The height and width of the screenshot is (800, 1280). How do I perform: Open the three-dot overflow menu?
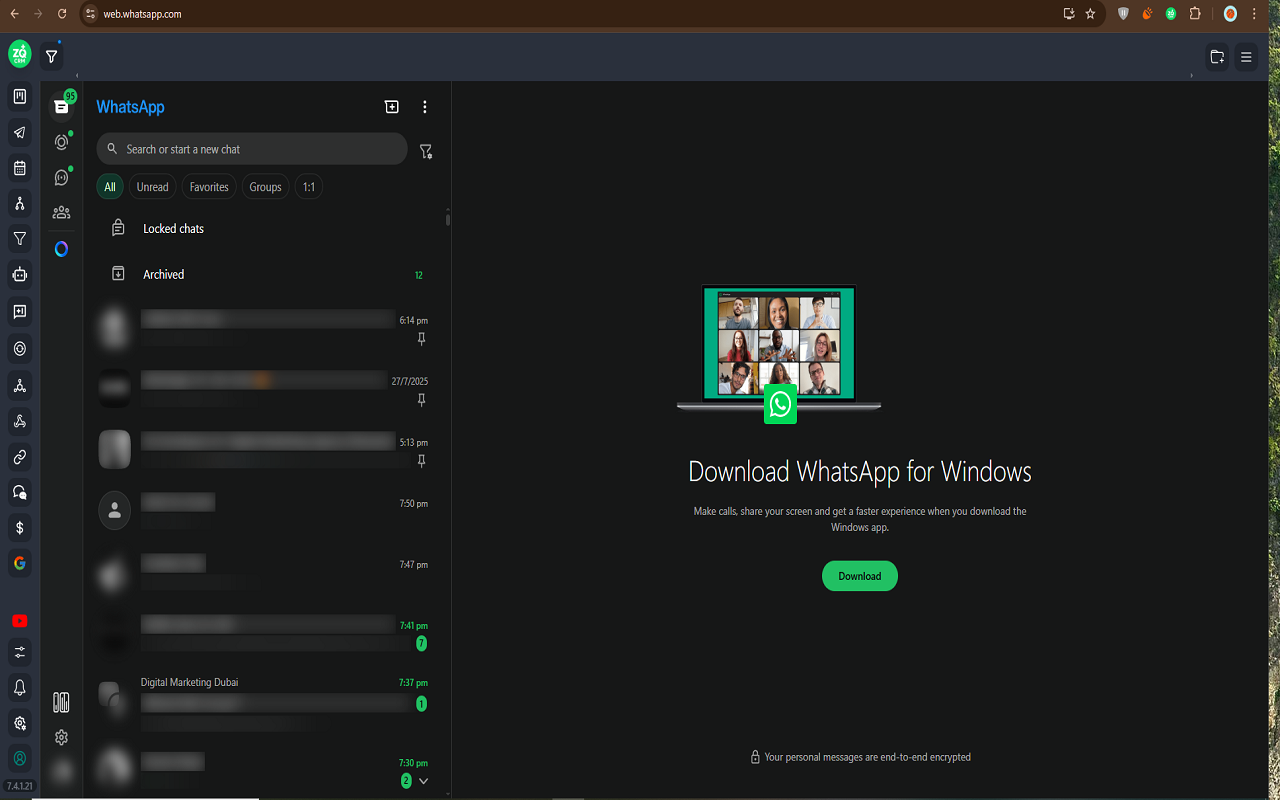[x=424, y=107]
